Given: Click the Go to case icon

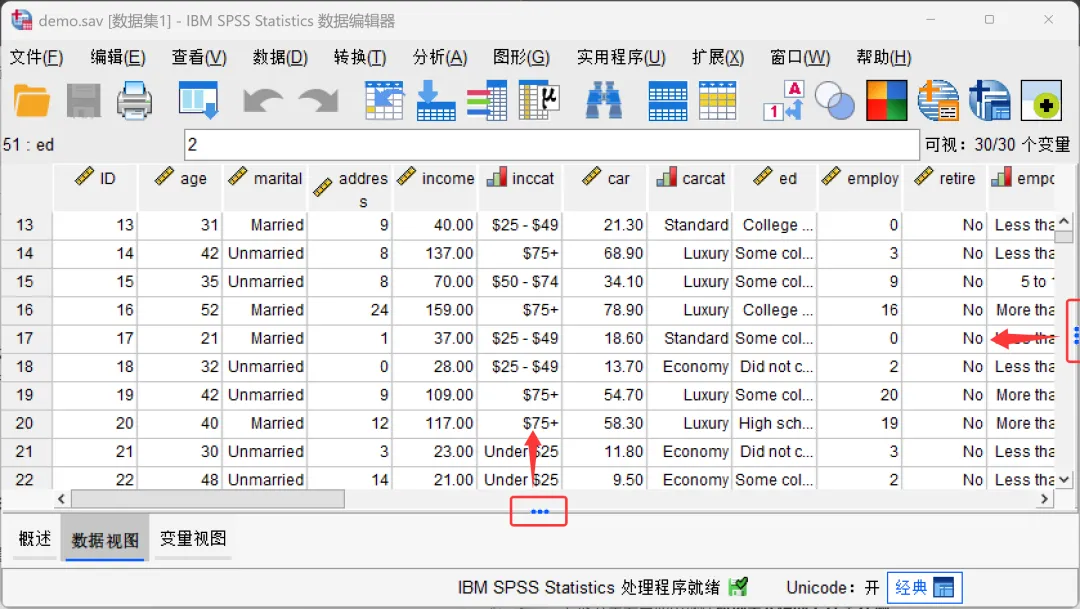Looking at the screenshot, I should [384, 101].
